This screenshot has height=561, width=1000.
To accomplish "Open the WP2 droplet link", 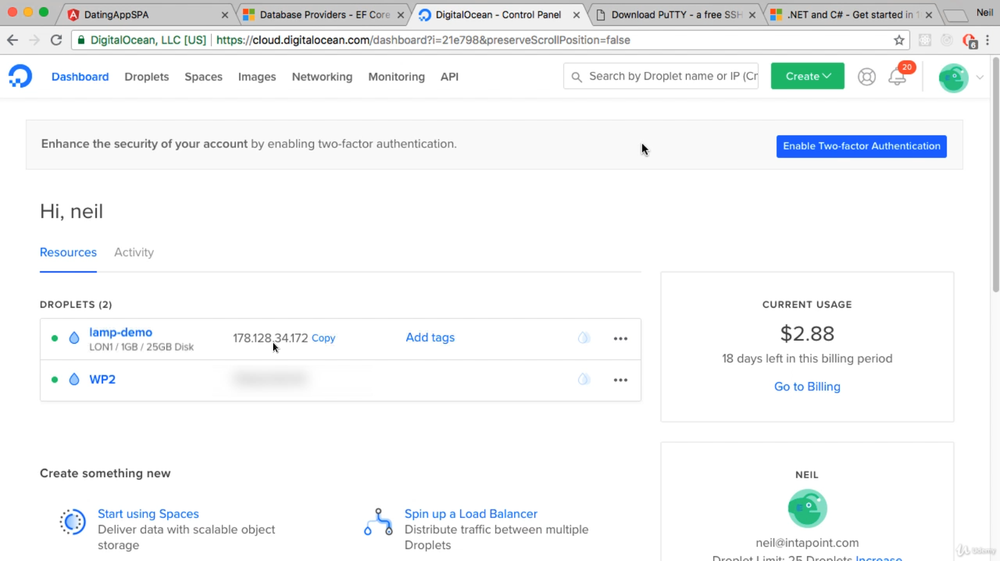I will [x=102, y=379].
